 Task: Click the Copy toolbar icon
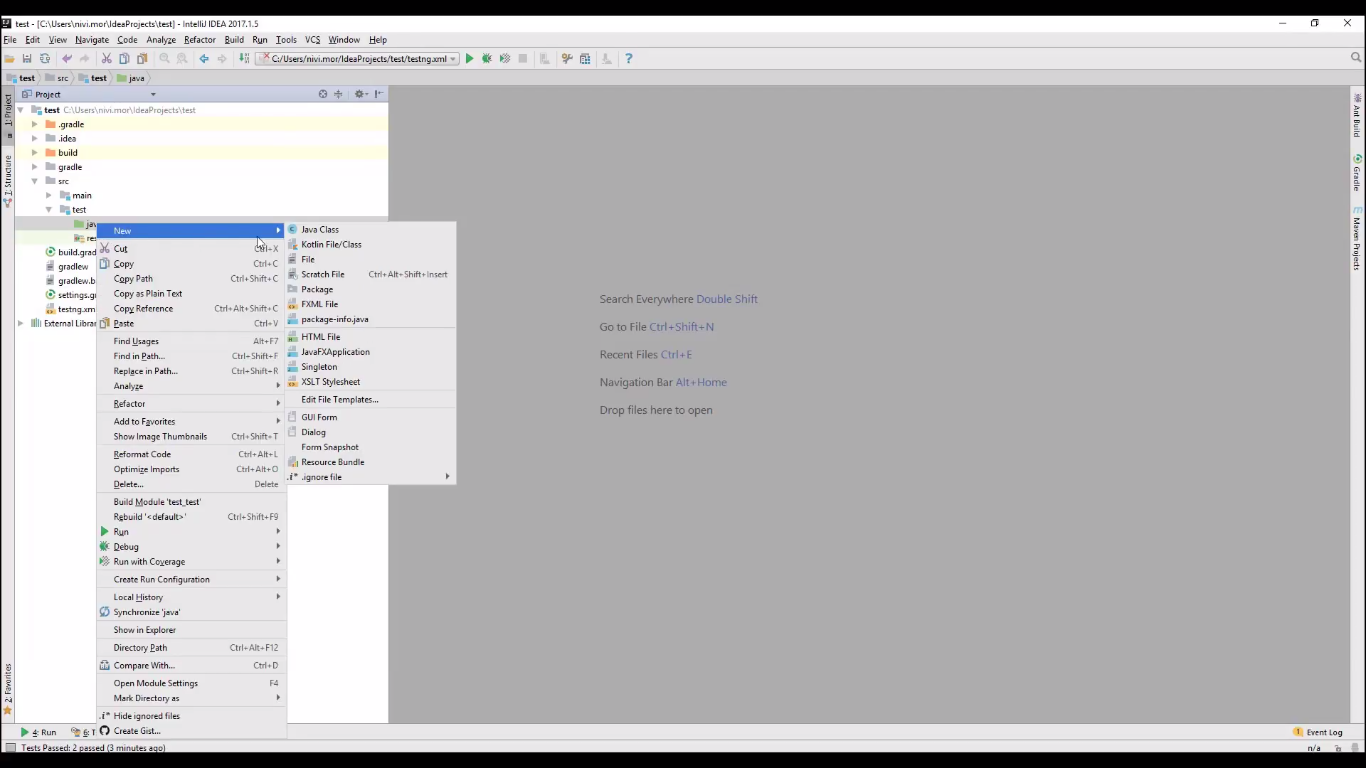(124, 59)
